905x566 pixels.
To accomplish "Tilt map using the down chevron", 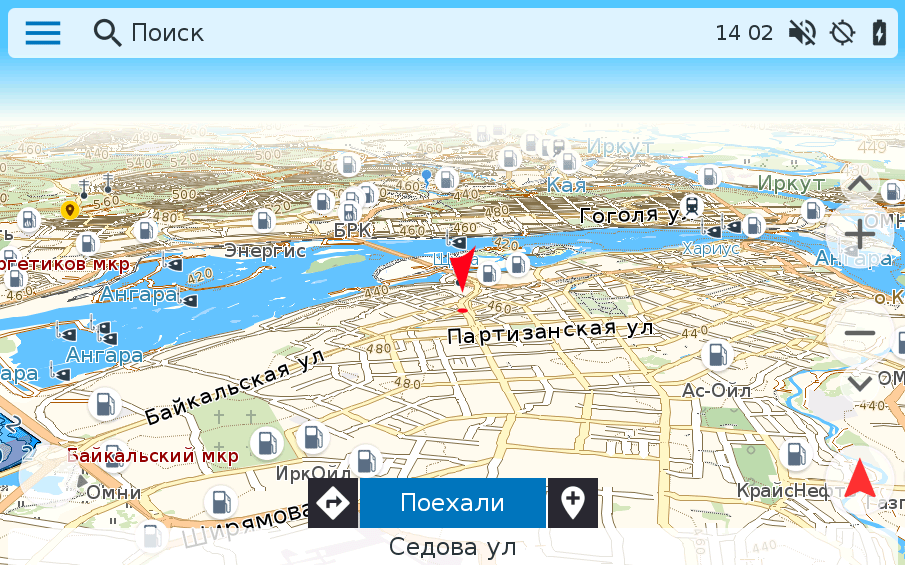I will pyautogui.click(x=859, y=383).
